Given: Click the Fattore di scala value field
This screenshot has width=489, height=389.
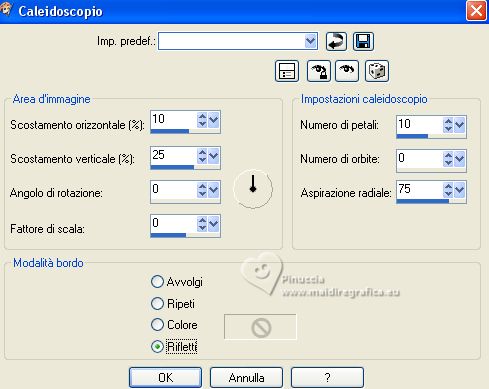Looking at the screenshot, I should click(x=173, y=224).
